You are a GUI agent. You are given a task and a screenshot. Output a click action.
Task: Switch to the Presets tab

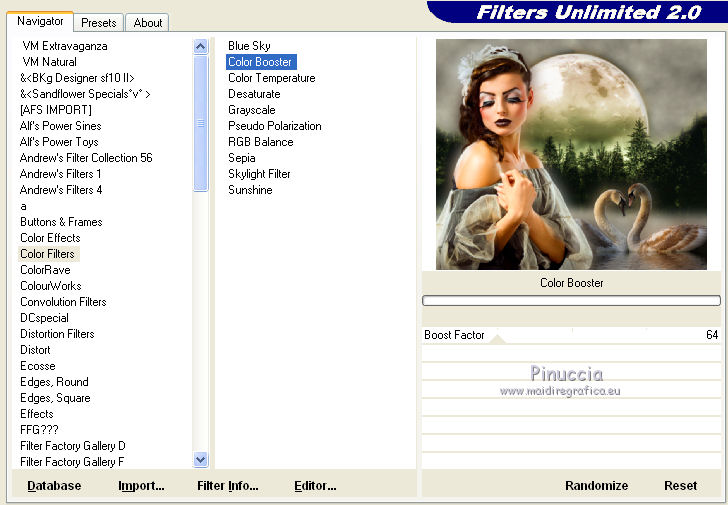click(x=98, y=23)
